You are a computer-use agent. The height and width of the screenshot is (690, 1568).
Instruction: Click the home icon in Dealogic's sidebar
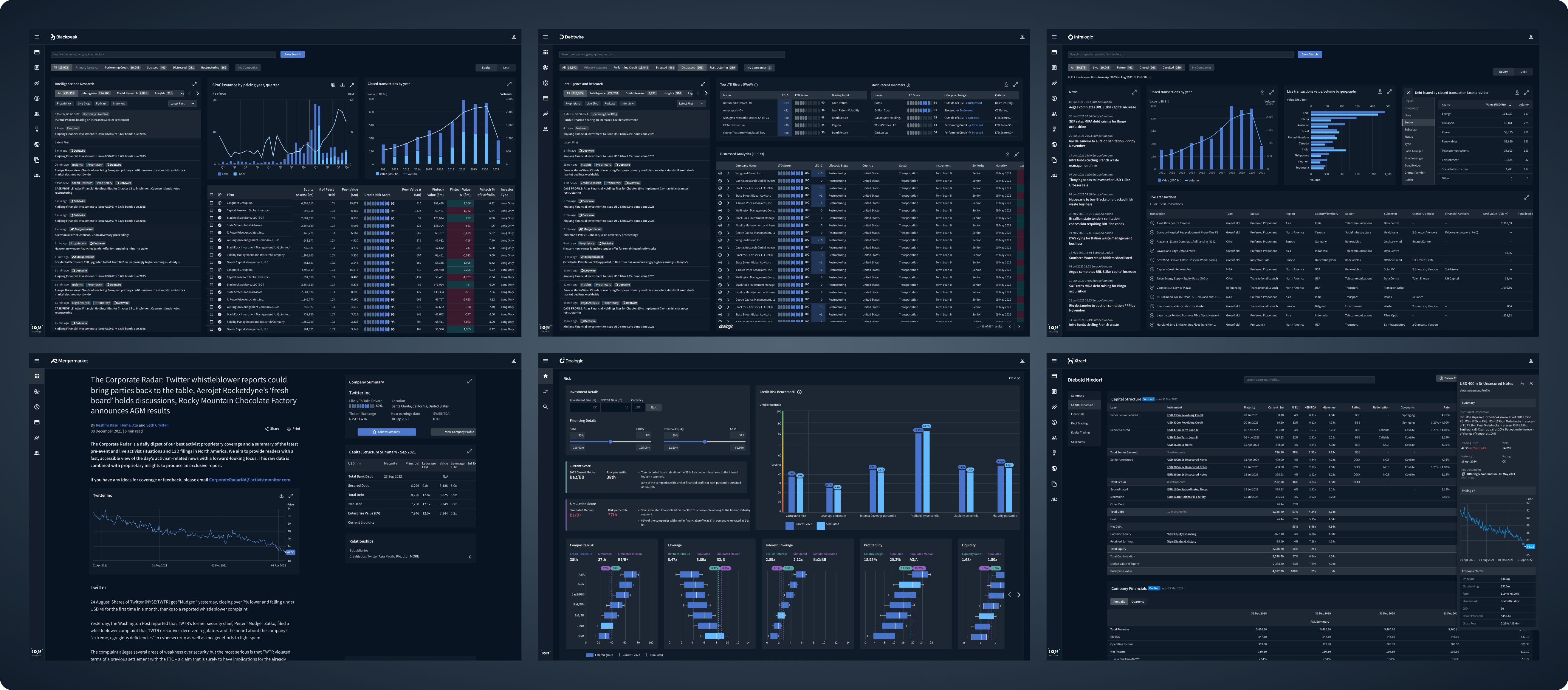point(546,377)
